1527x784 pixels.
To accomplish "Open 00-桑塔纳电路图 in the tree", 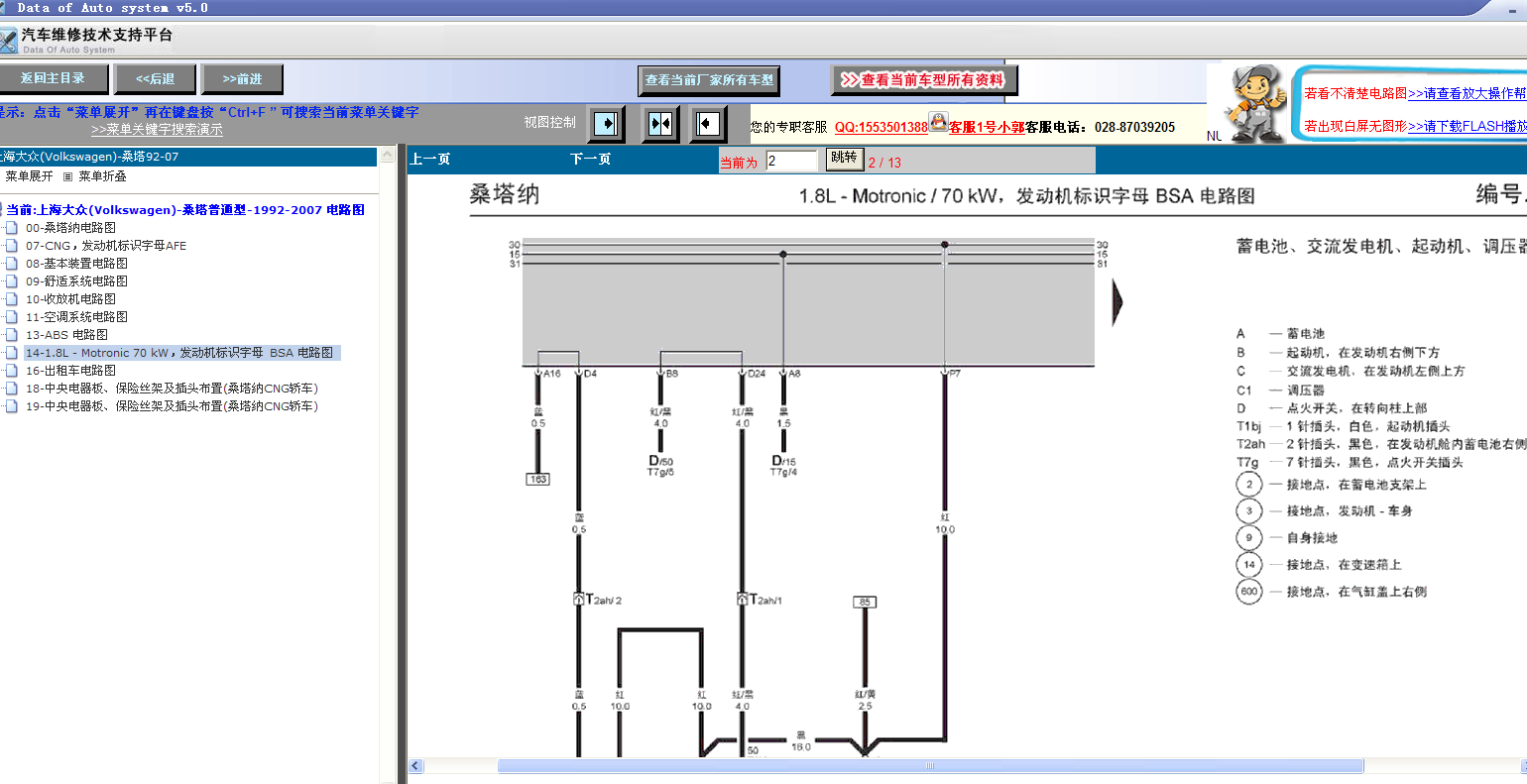I will (x=70, y=228).
